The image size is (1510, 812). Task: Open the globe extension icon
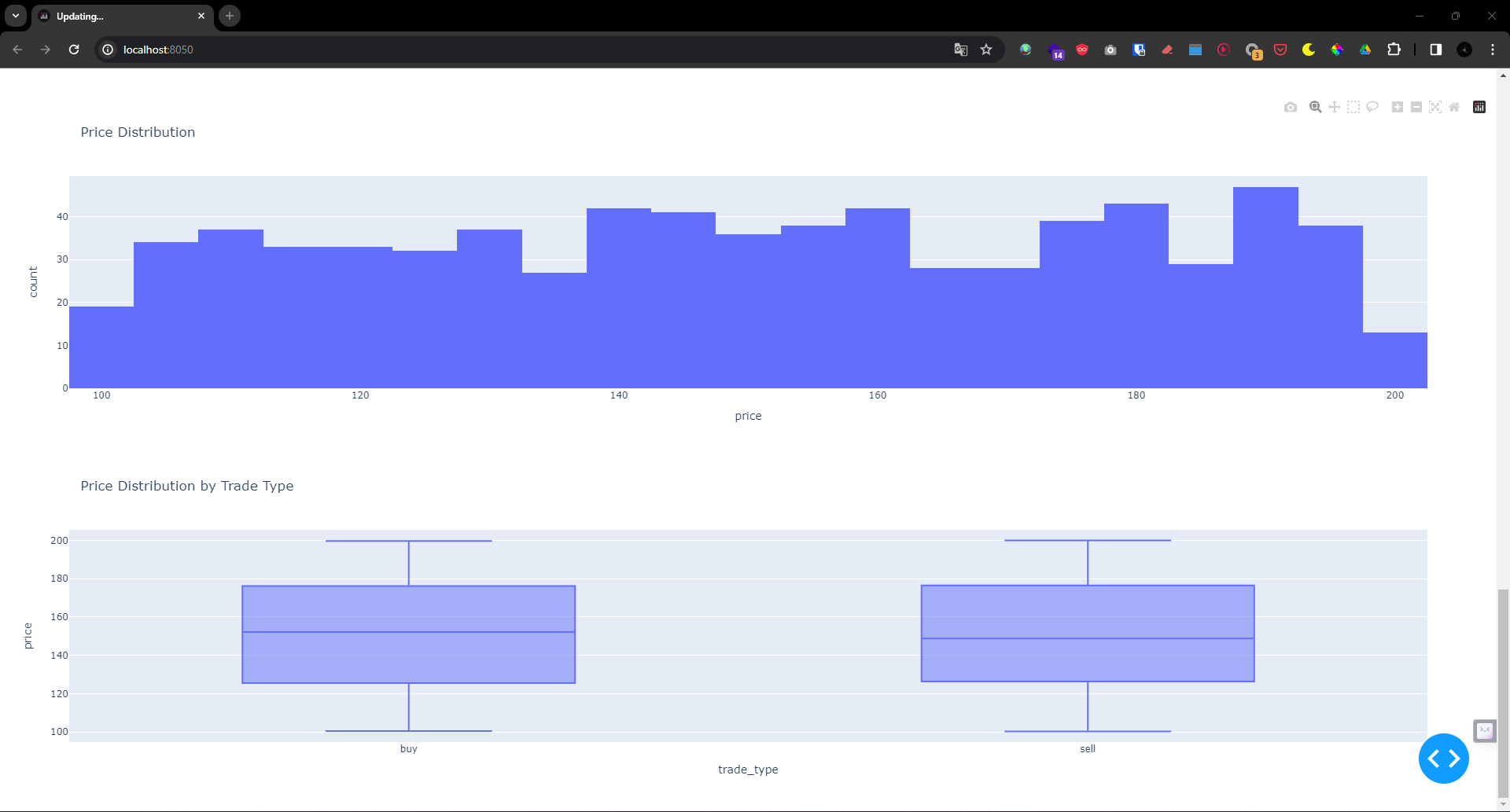pos(1026,50)
